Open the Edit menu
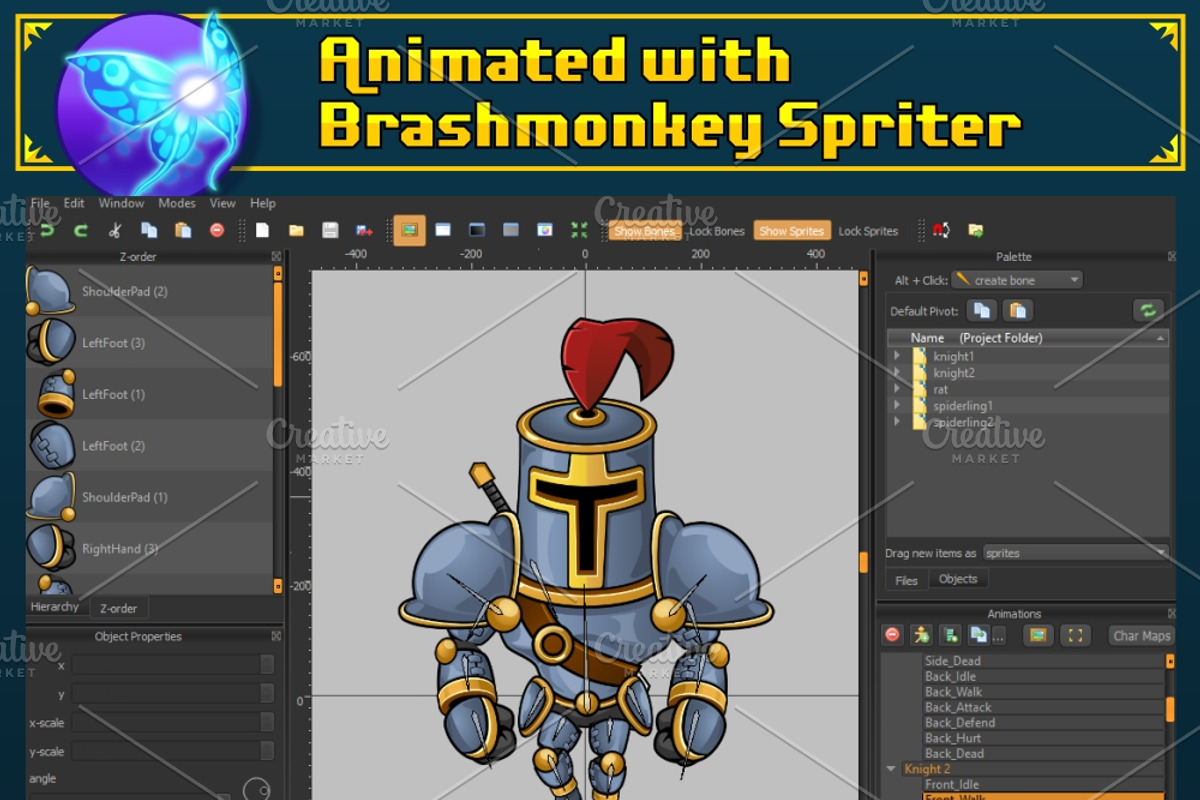The image size is (1200, 800). point(74,203)
